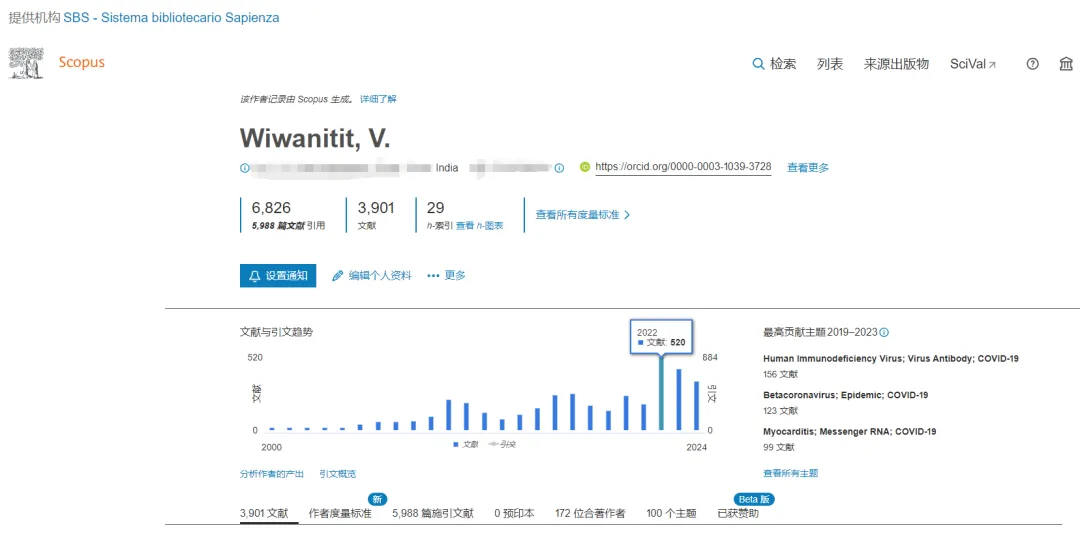Select the 已获赞助 tab
1080x539 pixels.
pyautogui.click(x=738, y=514)
